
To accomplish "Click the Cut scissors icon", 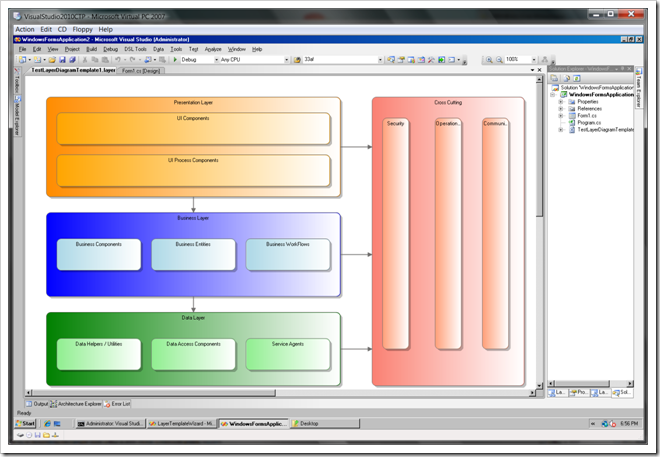I will (x=85, y=60).
